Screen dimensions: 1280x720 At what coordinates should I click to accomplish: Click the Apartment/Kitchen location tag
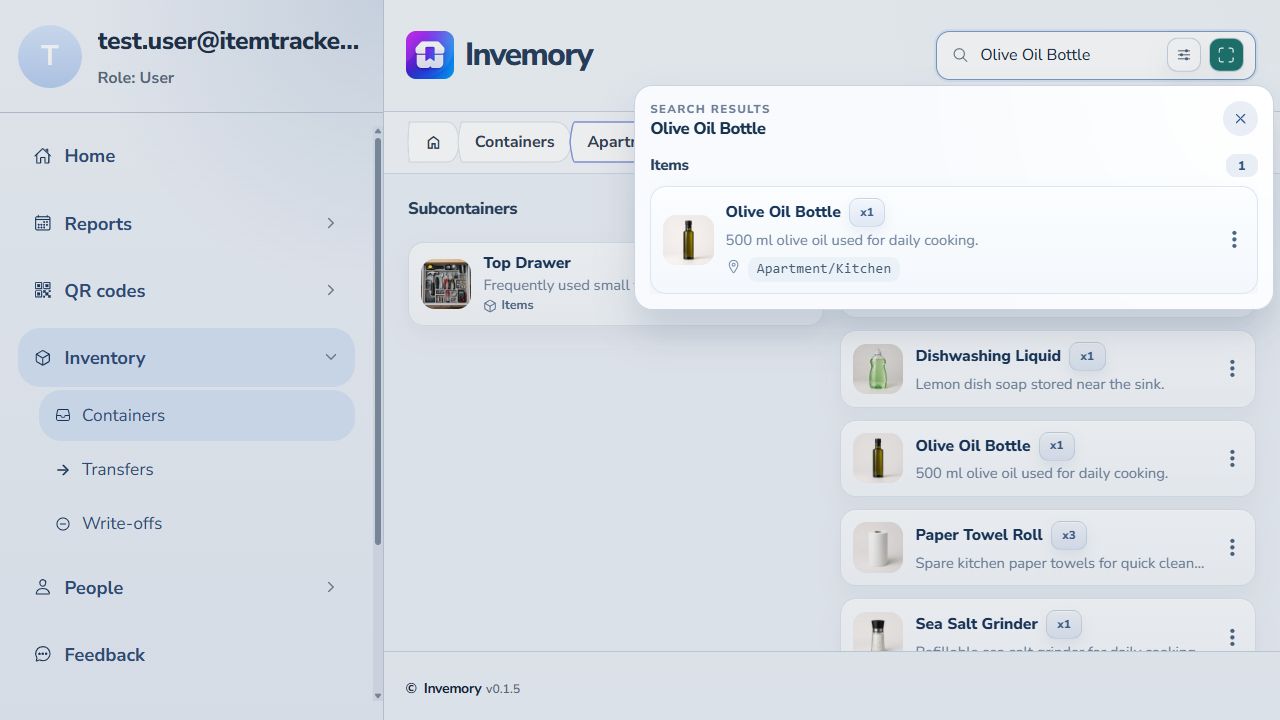coord(823,269)
